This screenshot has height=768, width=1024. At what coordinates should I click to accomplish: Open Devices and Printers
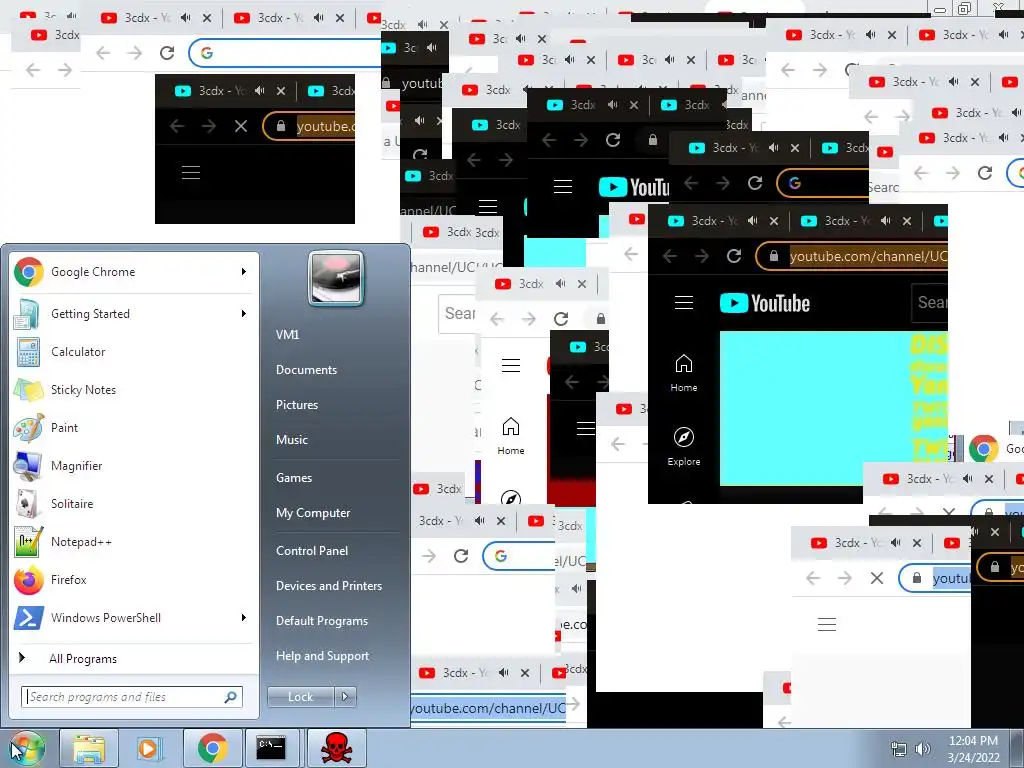[x=329, y=586]
